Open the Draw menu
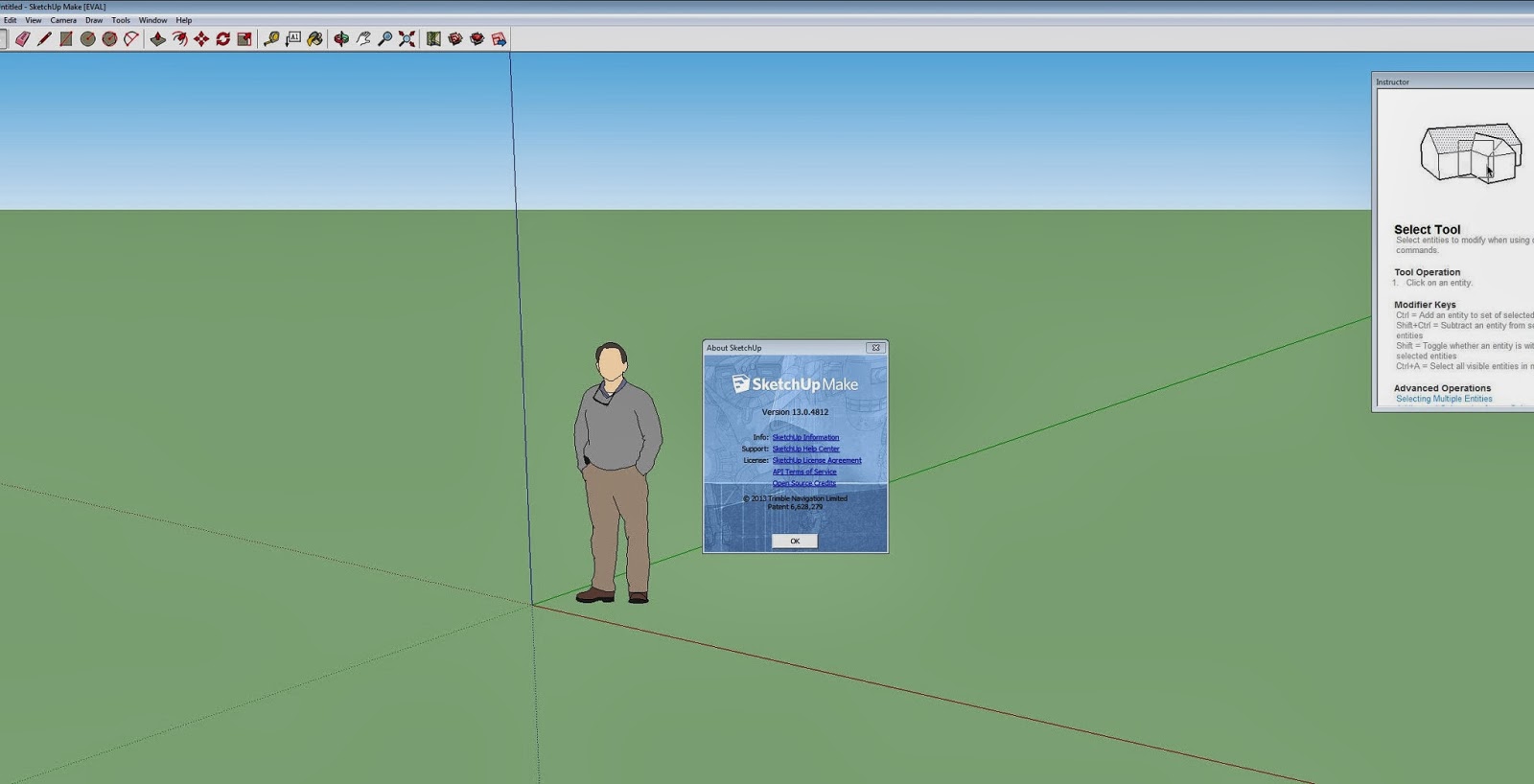Image resolution: width=1534 pixels, height=784 pixels. (x=94, y=20)
